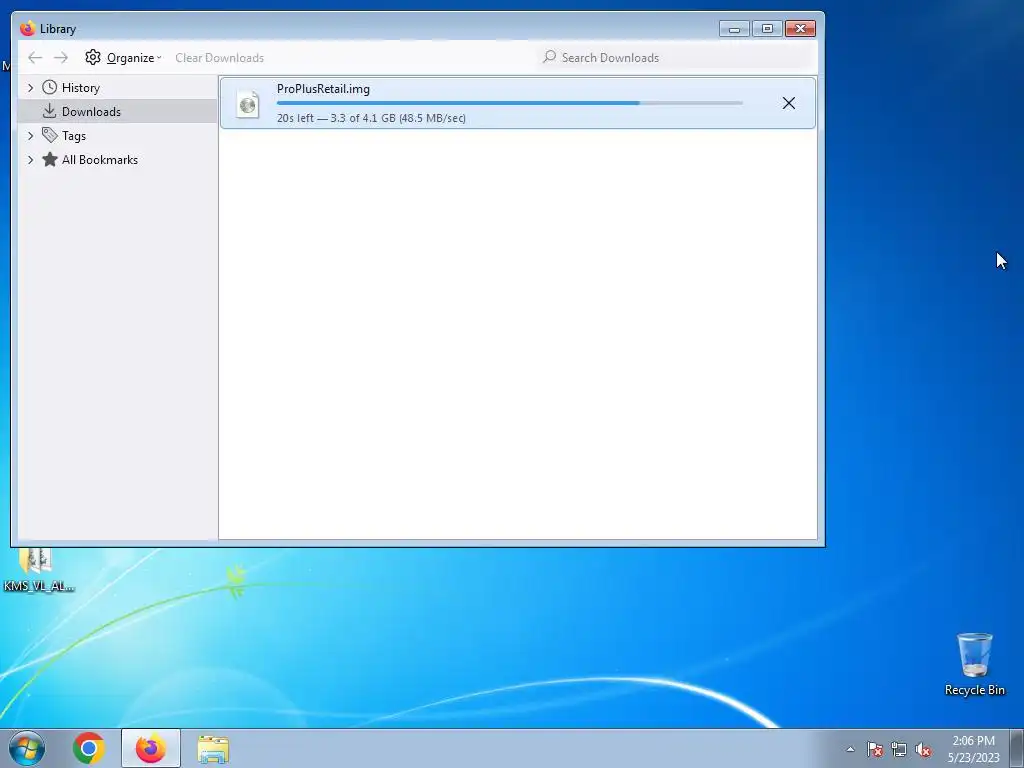Click the search magnifier icon
This screenshot has height=768, width=1024.
550,57
